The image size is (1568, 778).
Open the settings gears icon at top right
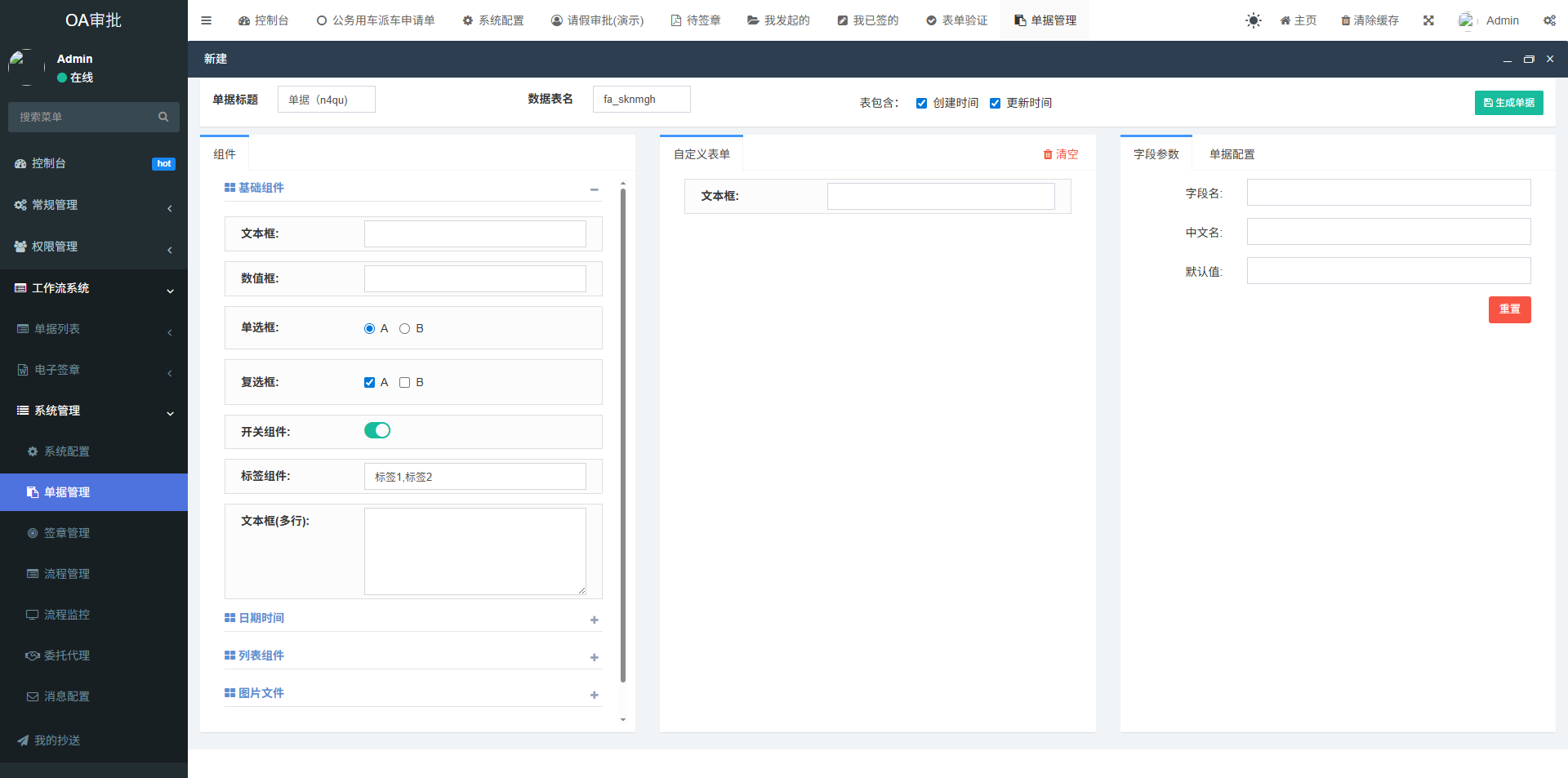[x=1549, y=20]
